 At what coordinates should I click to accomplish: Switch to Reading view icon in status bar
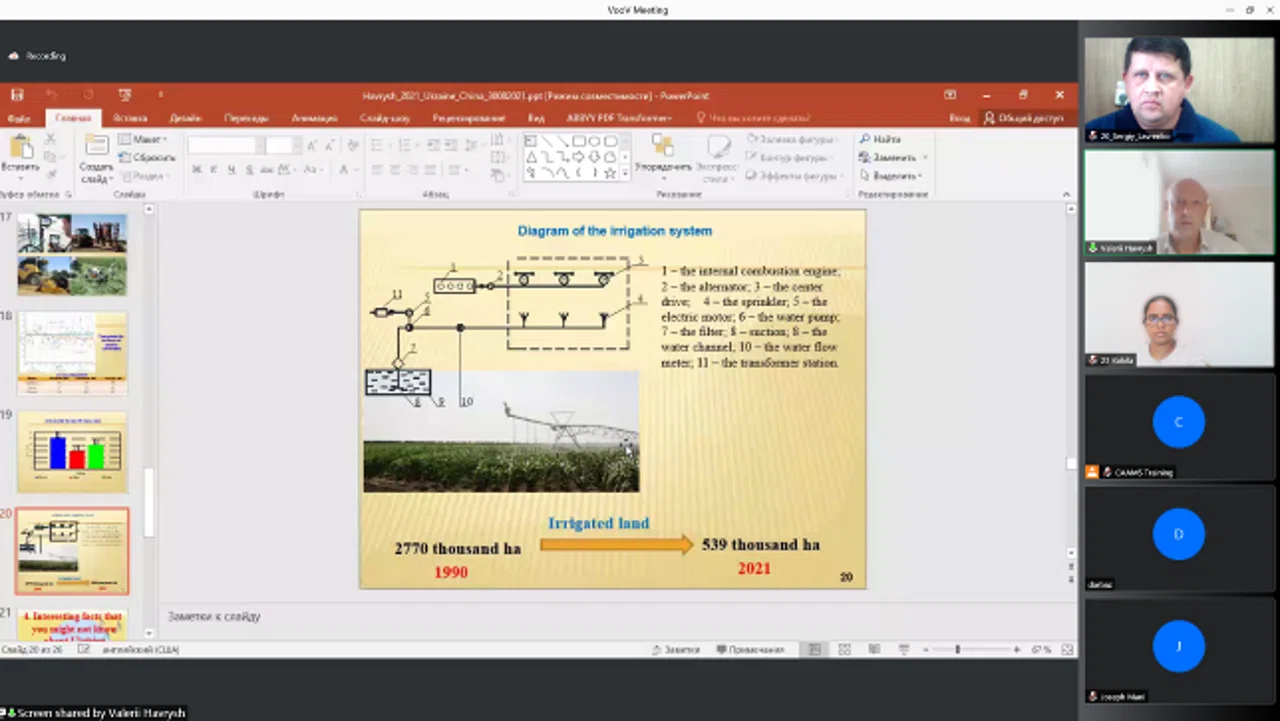coord(874,649)
